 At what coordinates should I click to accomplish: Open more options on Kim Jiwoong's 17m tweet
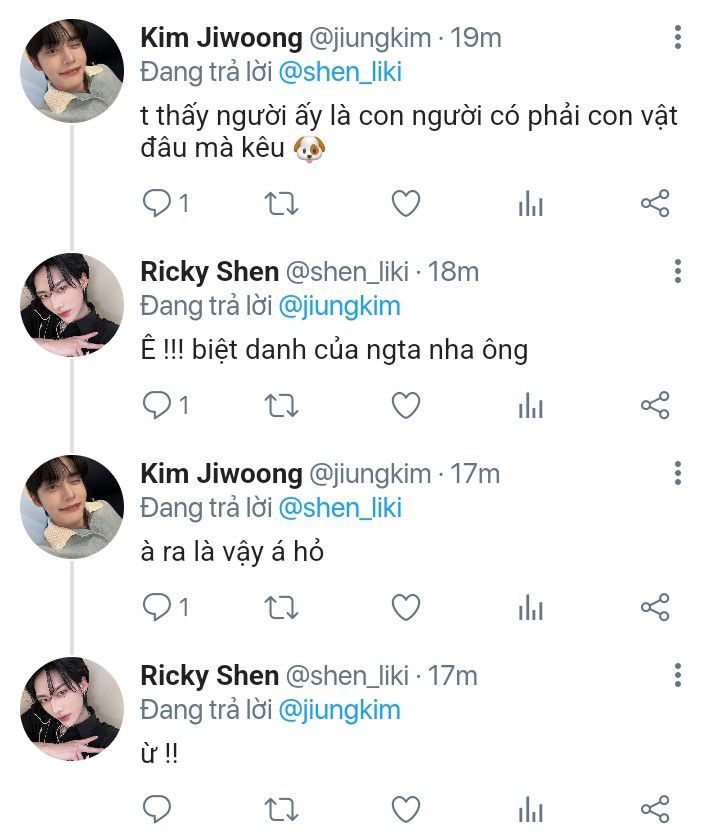tap(678, 473)
